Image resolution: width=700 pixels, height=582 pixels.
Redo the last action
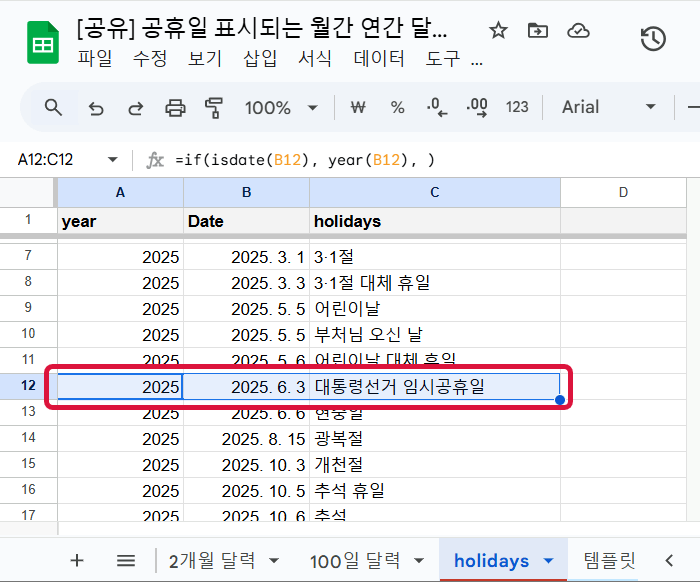pyautogui.click(x=135, y=107)
